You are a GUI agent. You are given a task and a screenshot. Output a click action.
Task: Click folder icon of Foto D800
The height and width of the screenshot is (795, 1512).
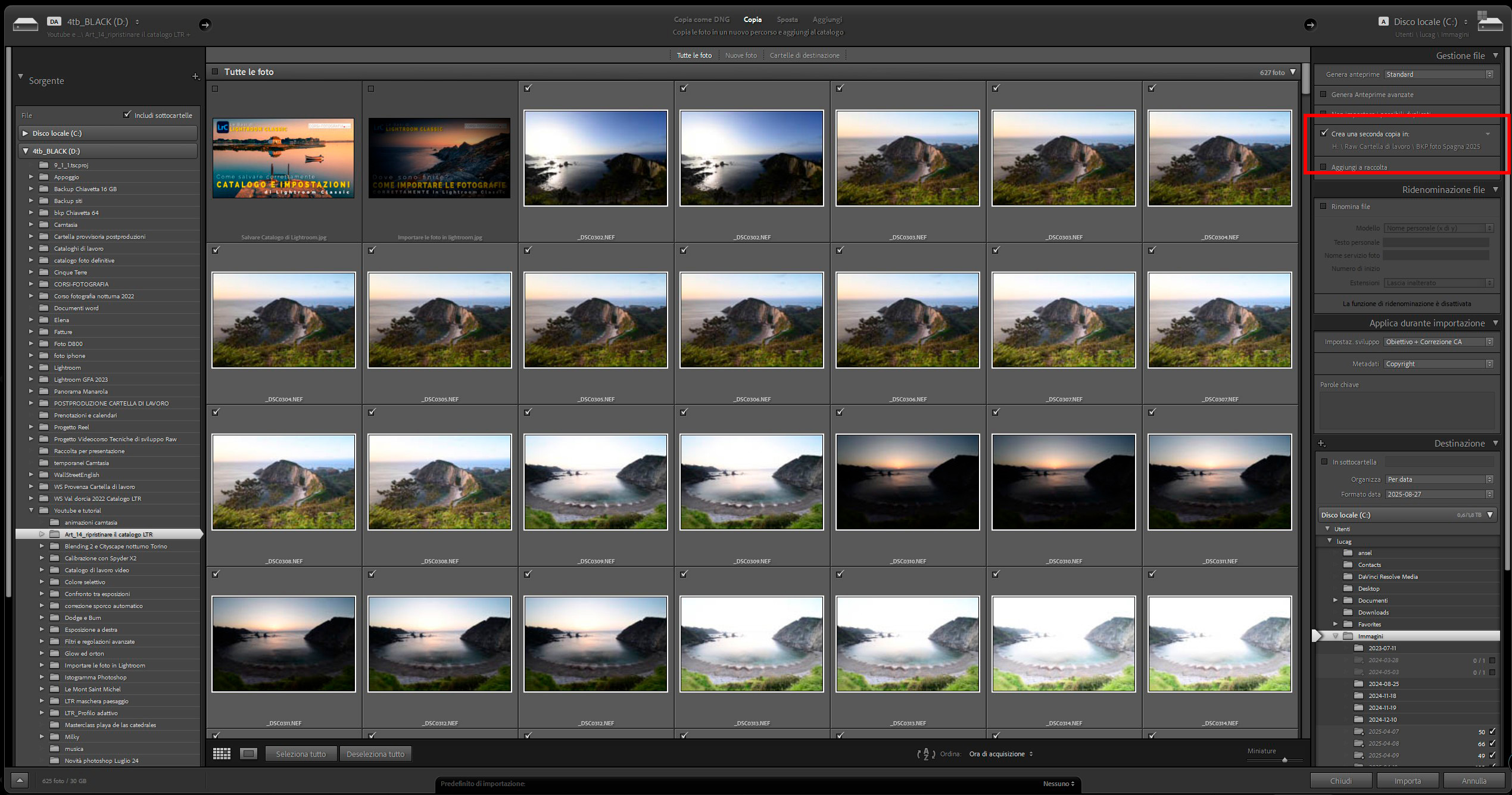click(x=43, y=344)
